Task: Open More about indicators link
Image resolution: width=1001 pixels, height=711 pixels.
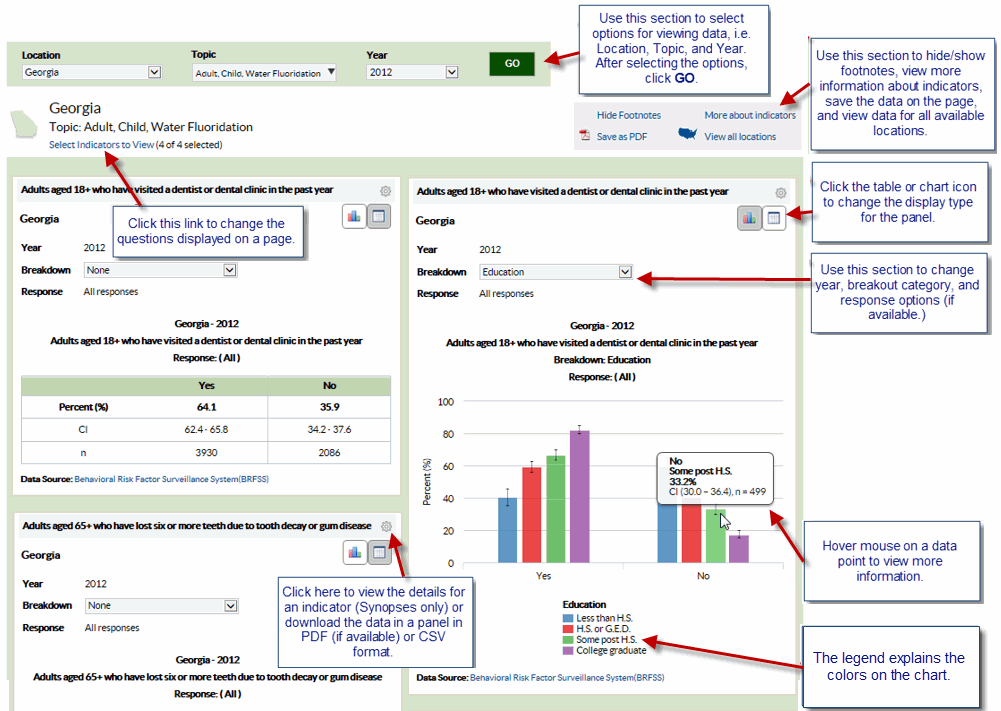Action: (749, 116)
